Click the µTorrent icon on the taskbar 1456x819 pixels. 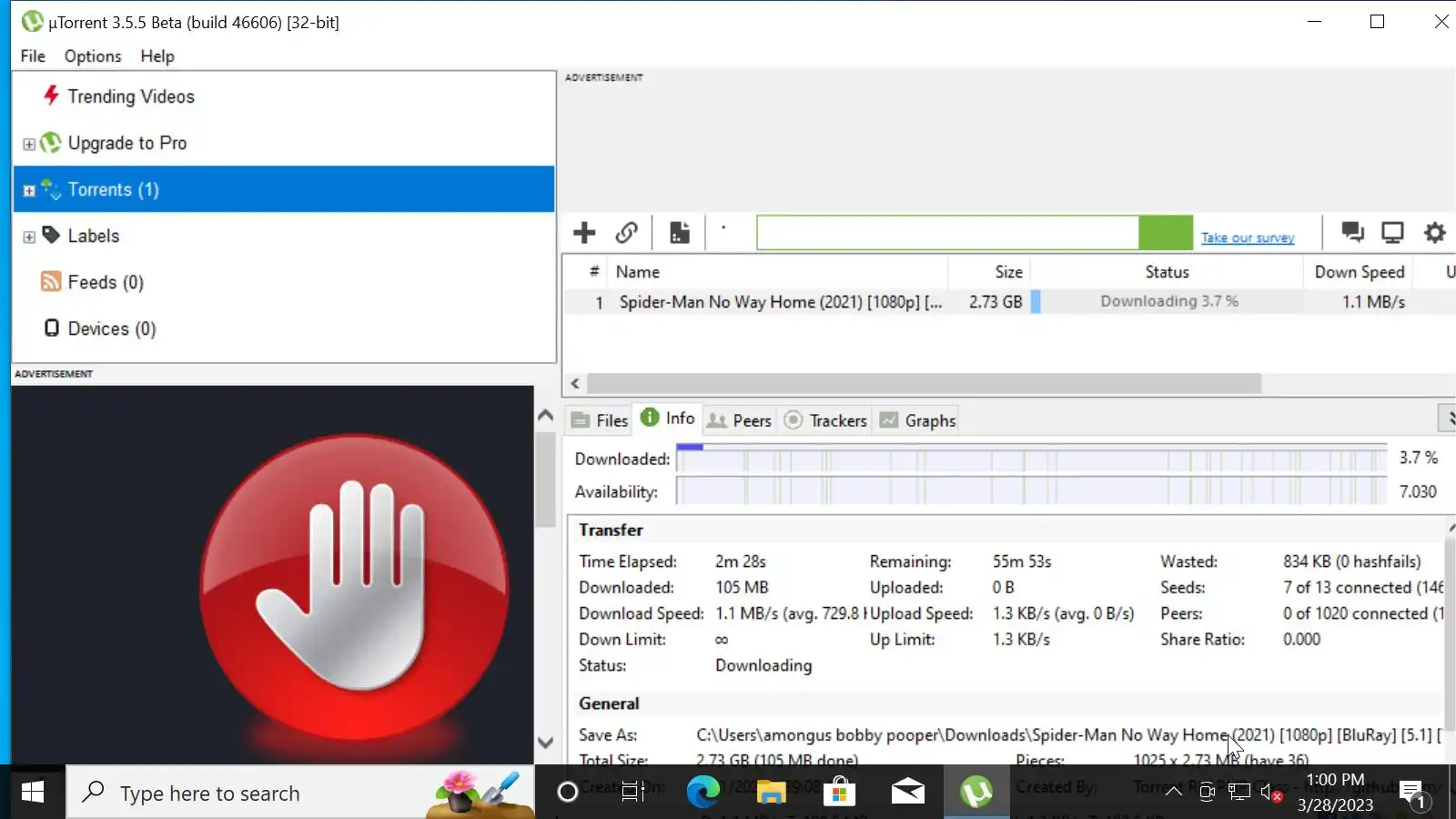coord(976,793)
